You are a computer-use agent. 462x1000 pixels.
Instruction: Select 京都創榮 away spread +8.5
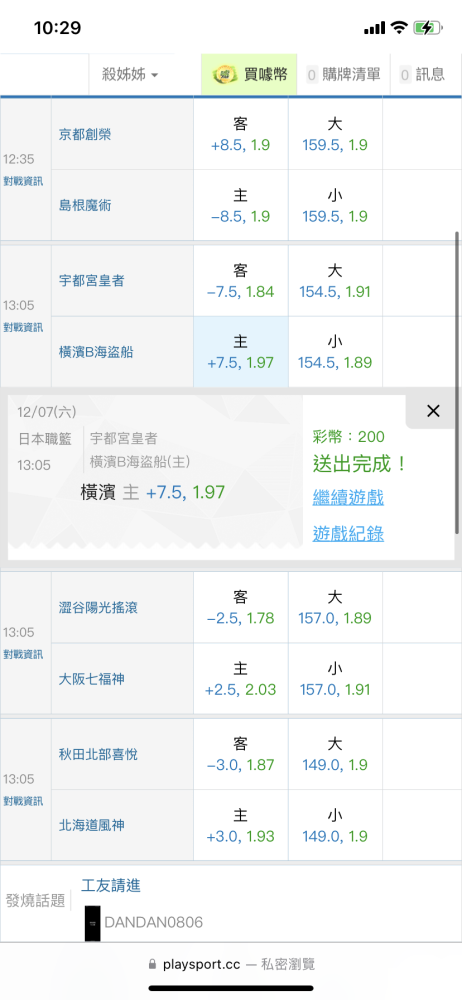(241, 134)
